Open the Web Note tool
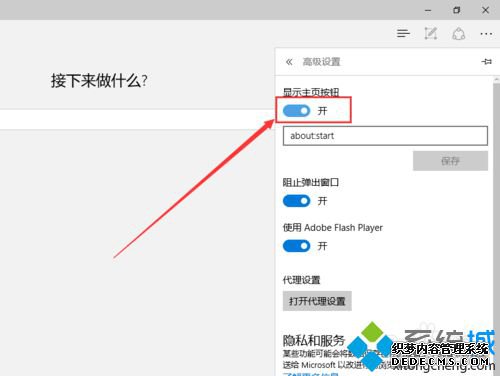Screen dimensions: 500x376 click(430, 33)
